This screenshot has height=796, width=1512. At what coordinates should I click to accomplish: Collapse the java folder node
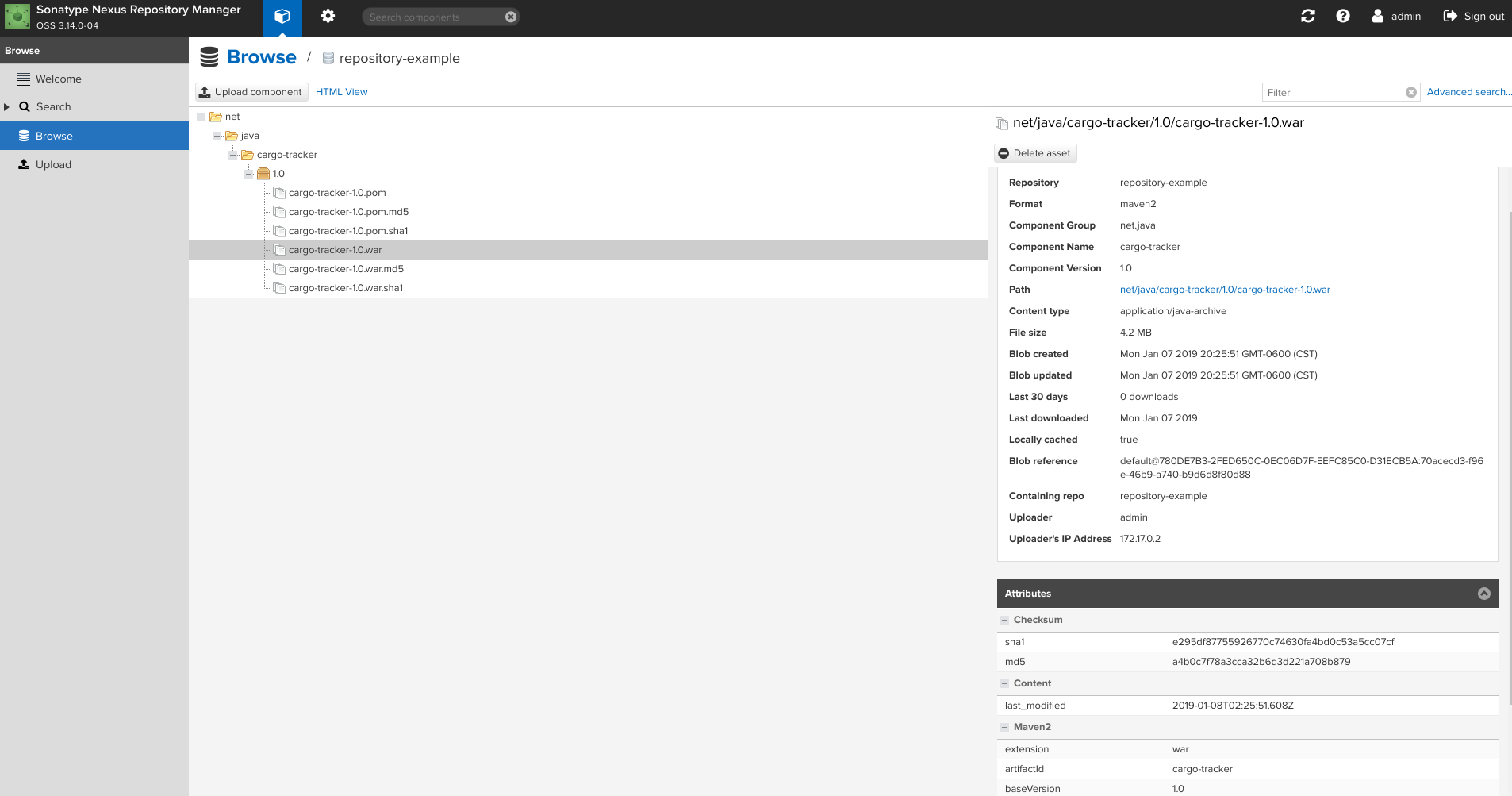click(217, 136)
